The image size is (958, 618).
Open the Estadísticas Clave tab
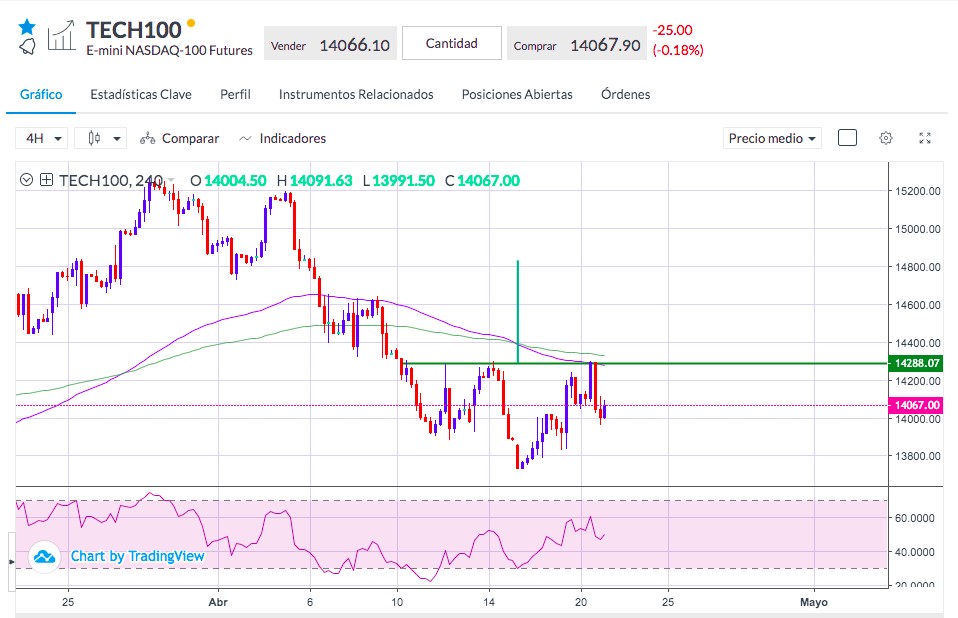[141, 95]
